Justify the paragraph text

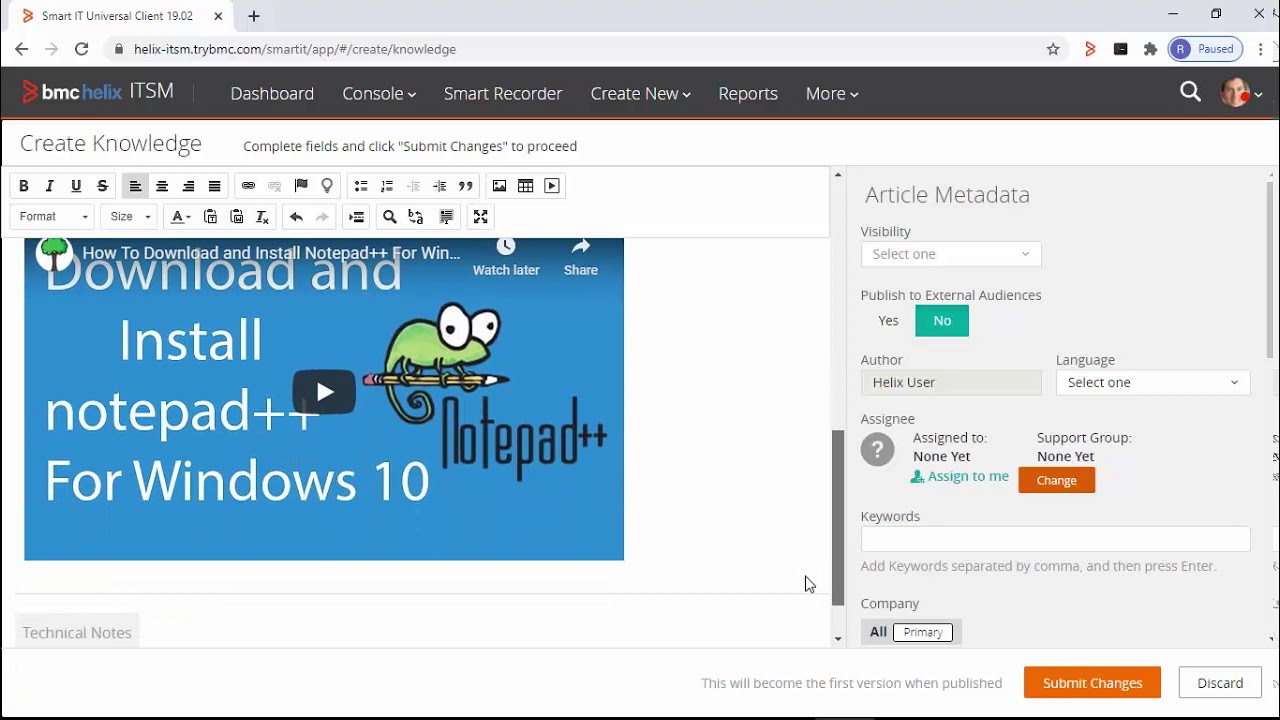coord(214,186)
